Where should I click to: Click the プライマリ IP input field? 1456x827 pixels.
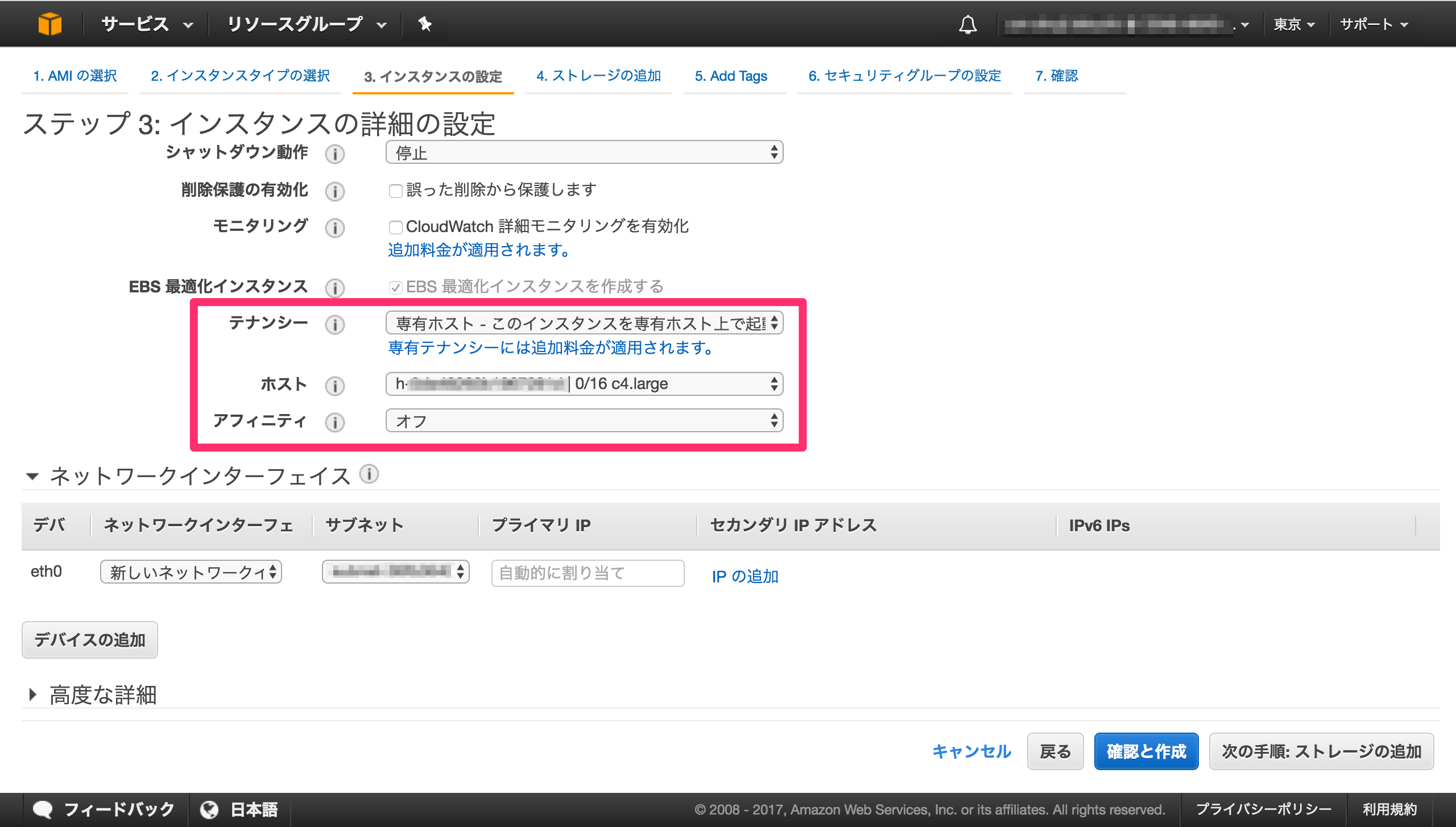click(x=588, y=573)
